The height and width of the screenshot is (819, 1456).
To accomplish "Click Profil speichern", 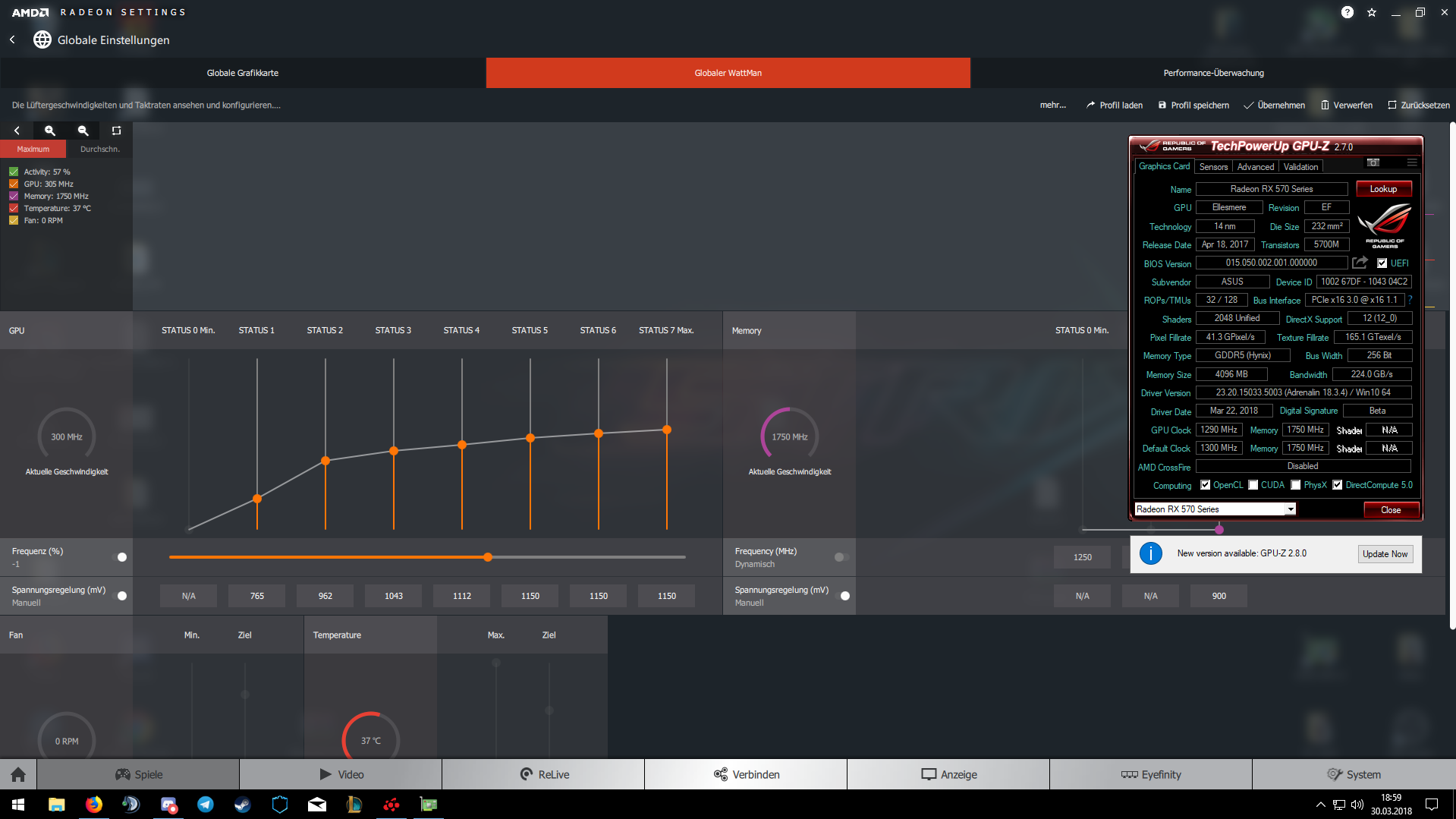I will [x=1193, y=106].
